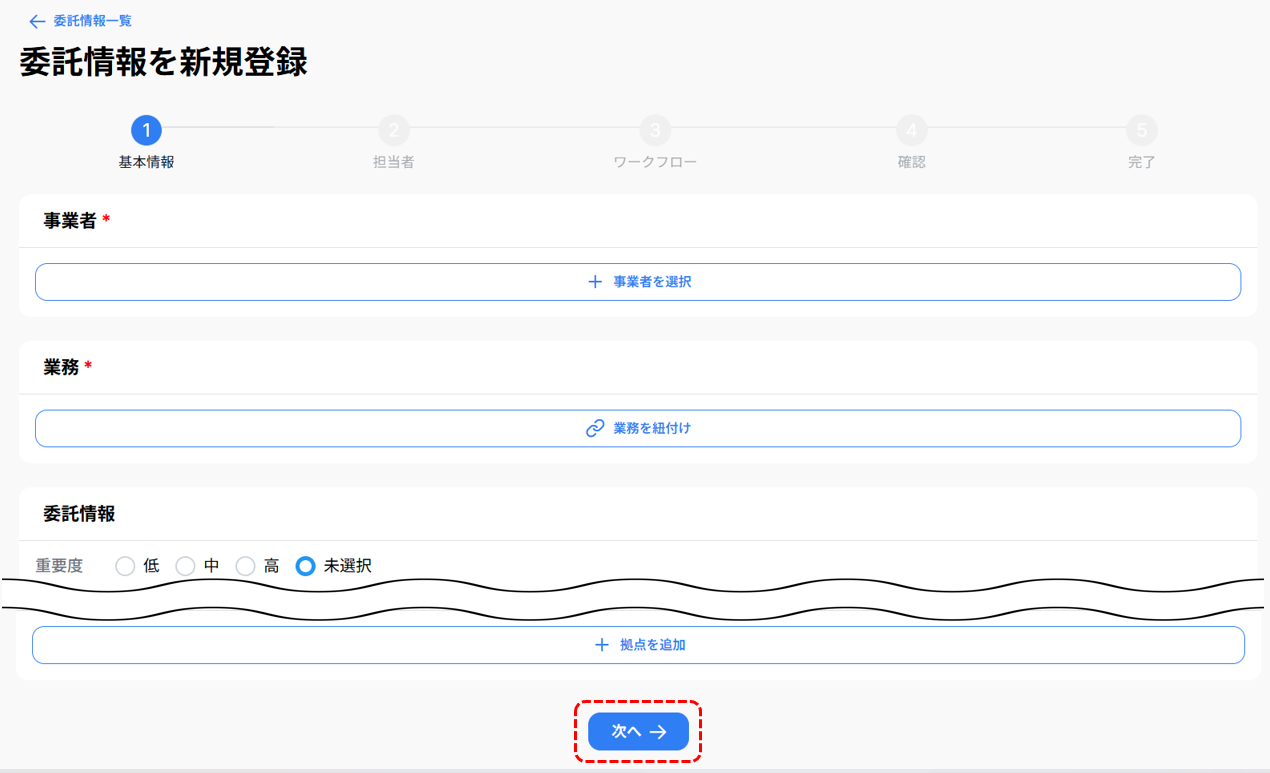Proceed with the blue 次へ button
The width and height of the screenshot is (1270, 773).
tap(638, 732)
